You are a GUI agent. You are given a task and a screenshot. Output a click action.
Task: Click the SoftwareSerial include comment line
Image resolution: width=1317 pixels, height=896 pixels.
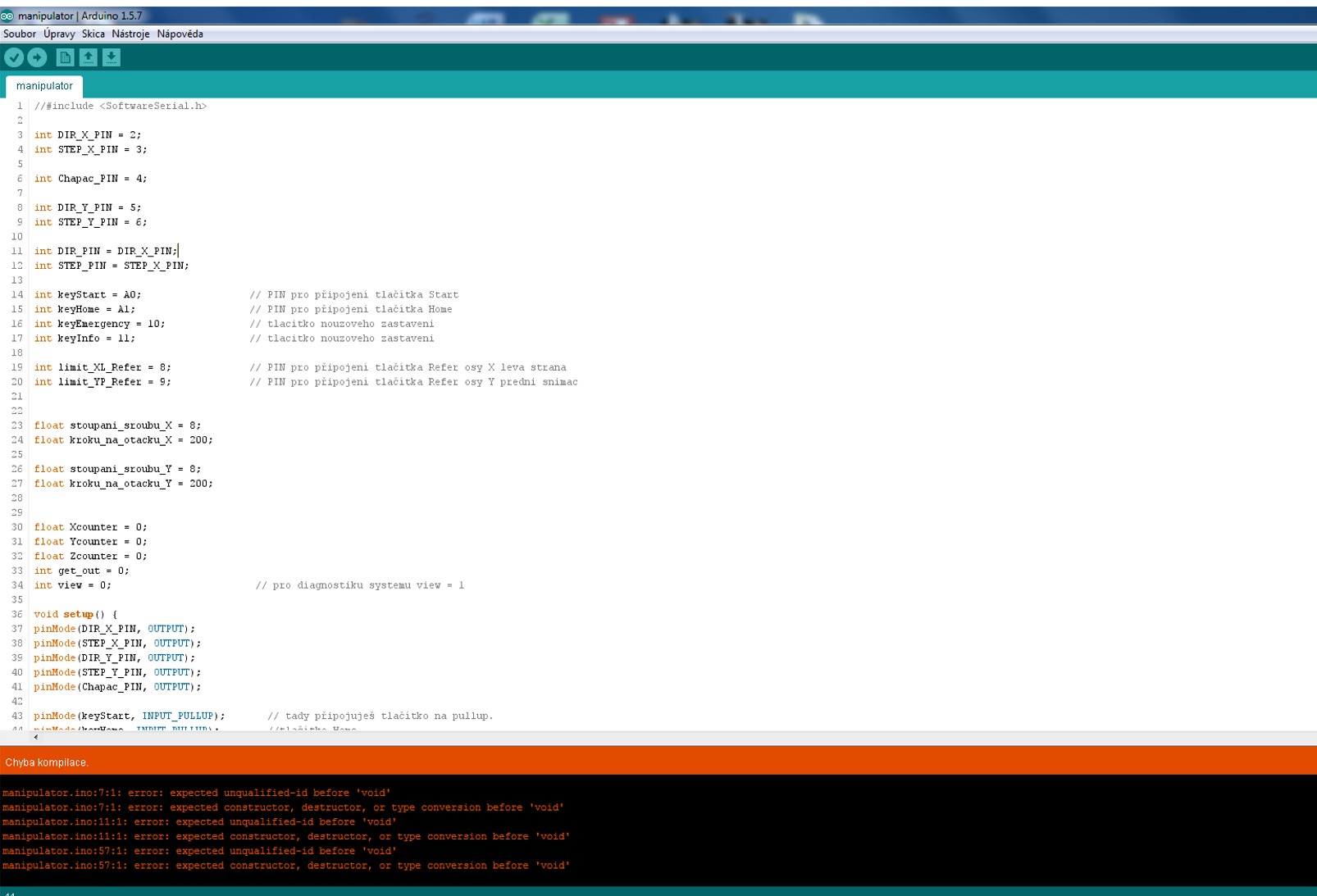121,106
